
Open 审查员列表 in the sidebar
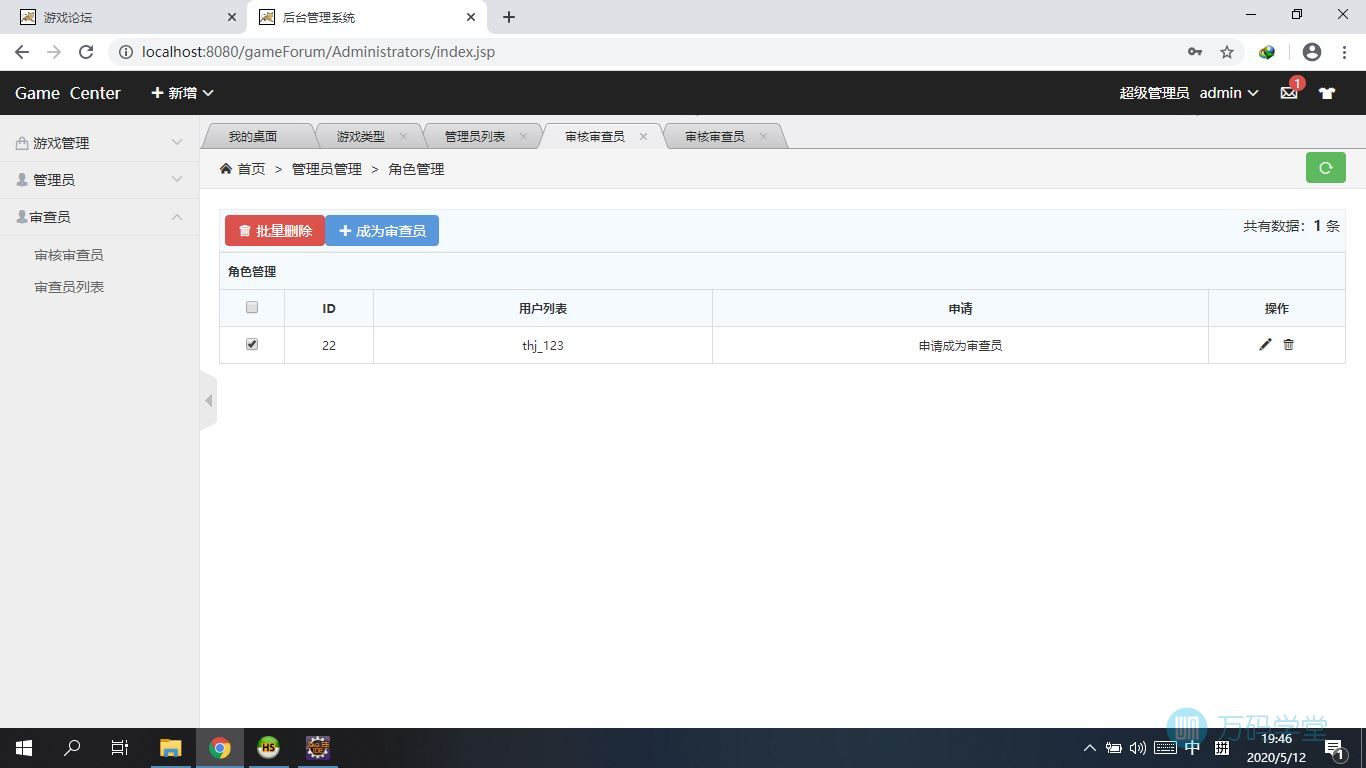(69, 287)
